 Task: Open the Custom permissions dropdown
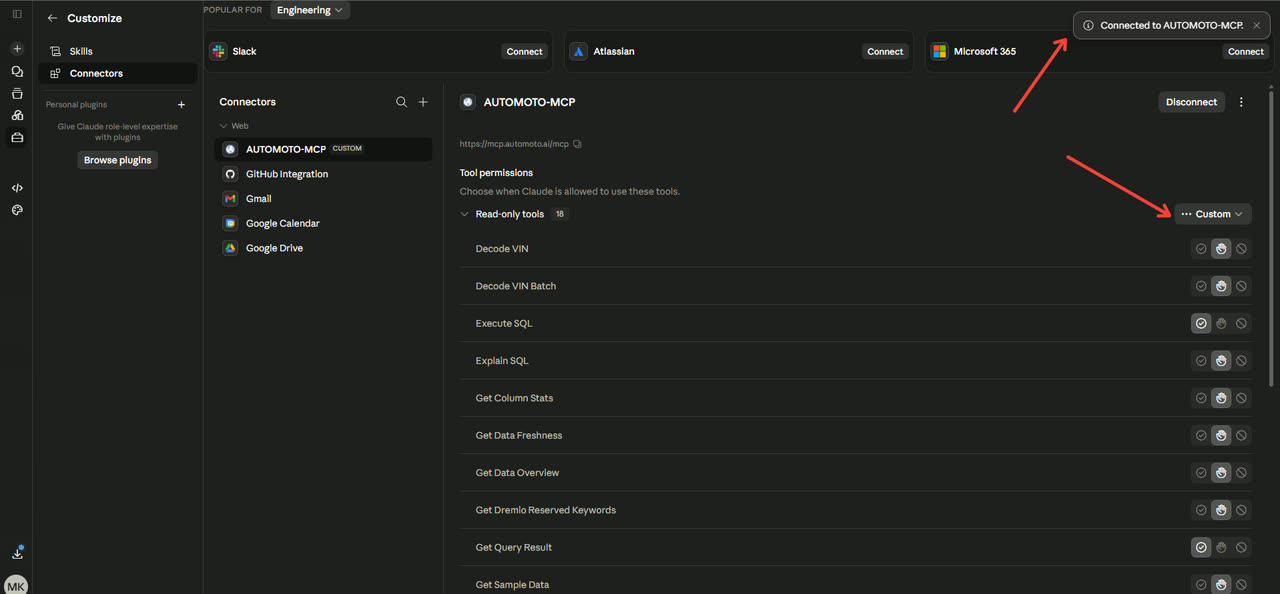[x=1213, y=214]
